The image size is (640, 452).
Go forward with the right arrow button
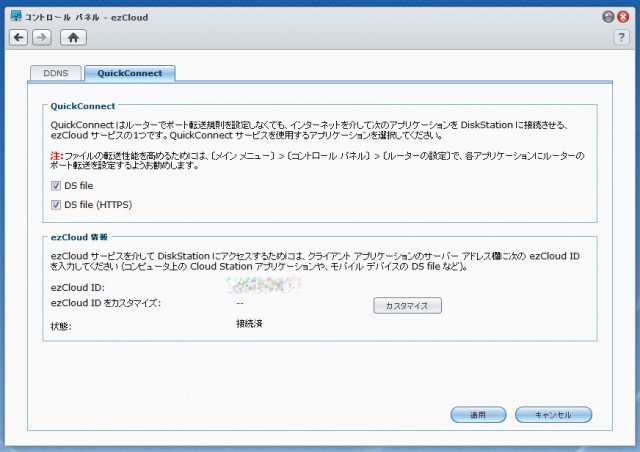pyautogui.click(x=42, y=38)
